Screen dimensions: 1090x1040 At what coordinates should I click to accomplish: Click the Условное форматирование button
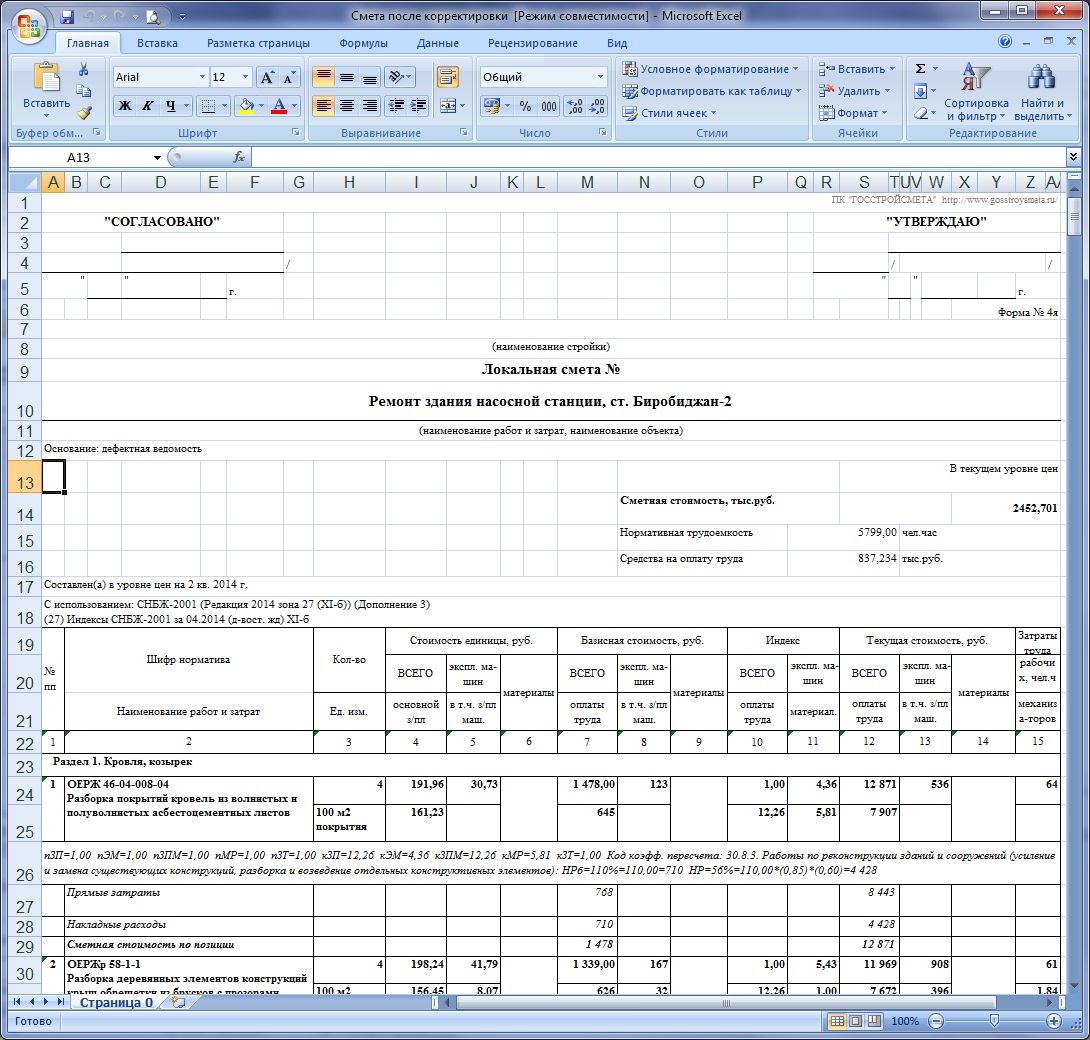710,69
